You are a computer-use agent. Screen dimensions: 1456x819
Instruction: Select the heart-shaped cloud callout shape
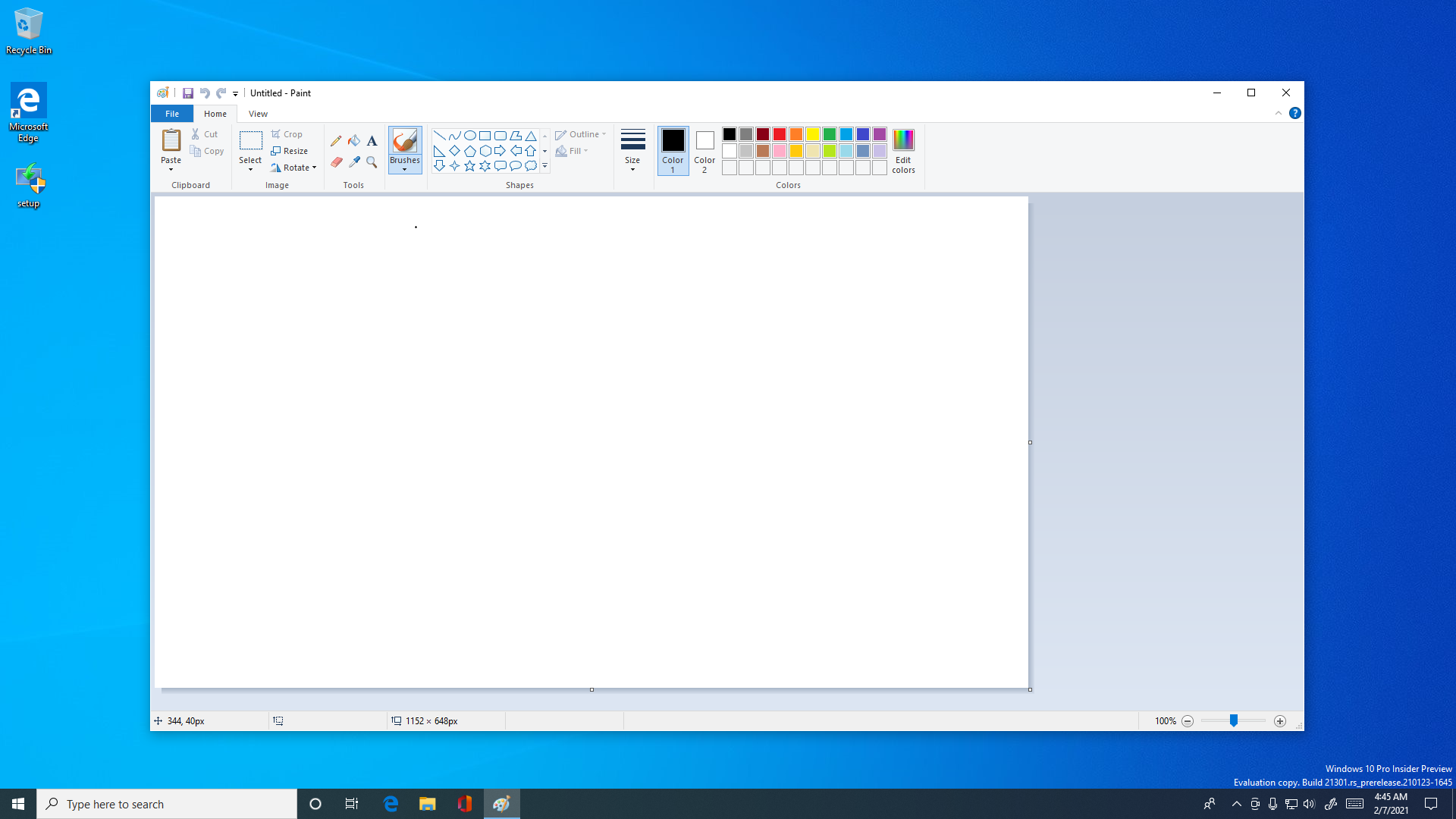pyautogui.click(x=531, y=165)
